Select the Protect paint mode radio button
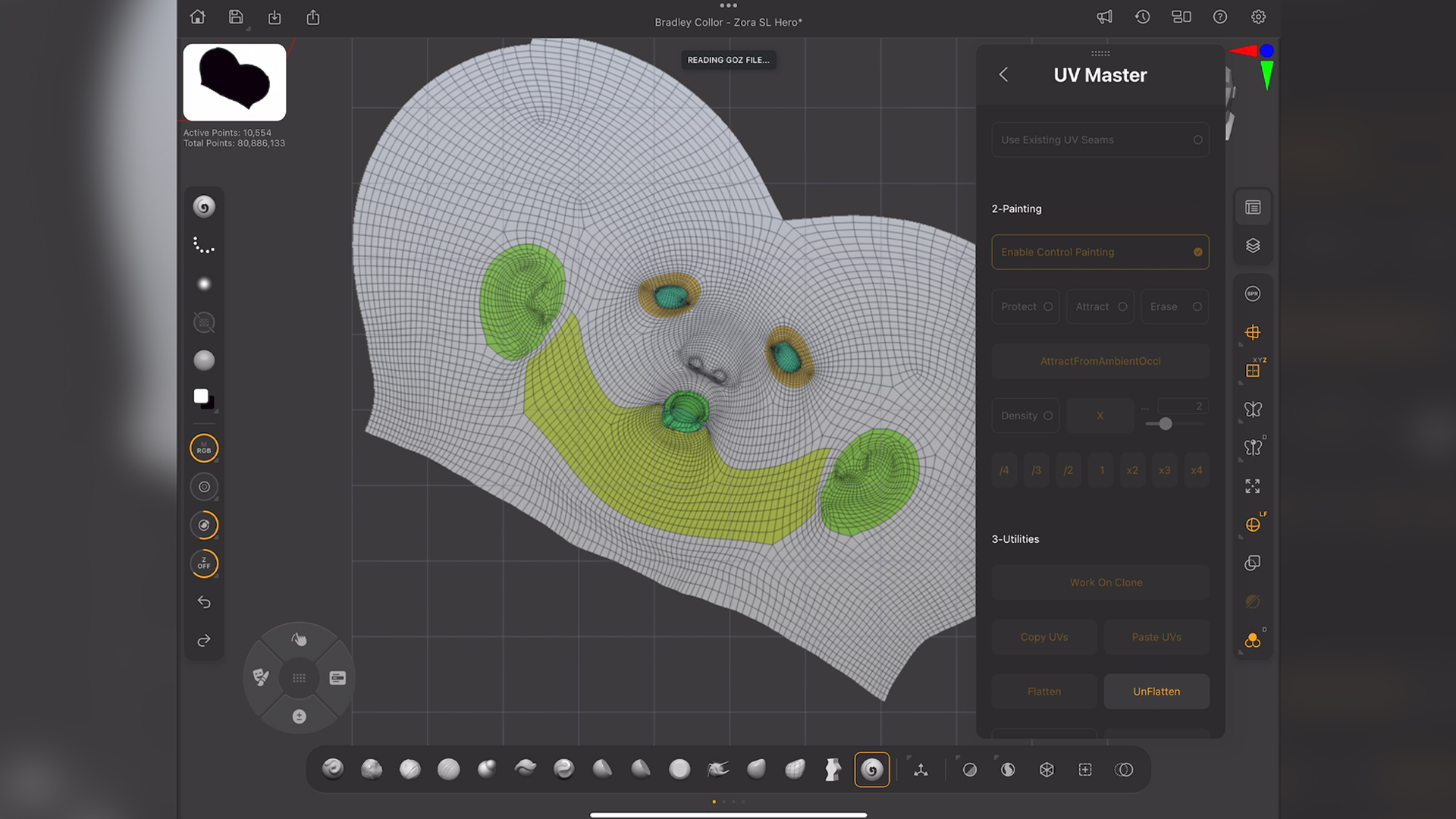Image resolution: width=1456 pixels, height=819 pixels. [x=1025, y=306]
